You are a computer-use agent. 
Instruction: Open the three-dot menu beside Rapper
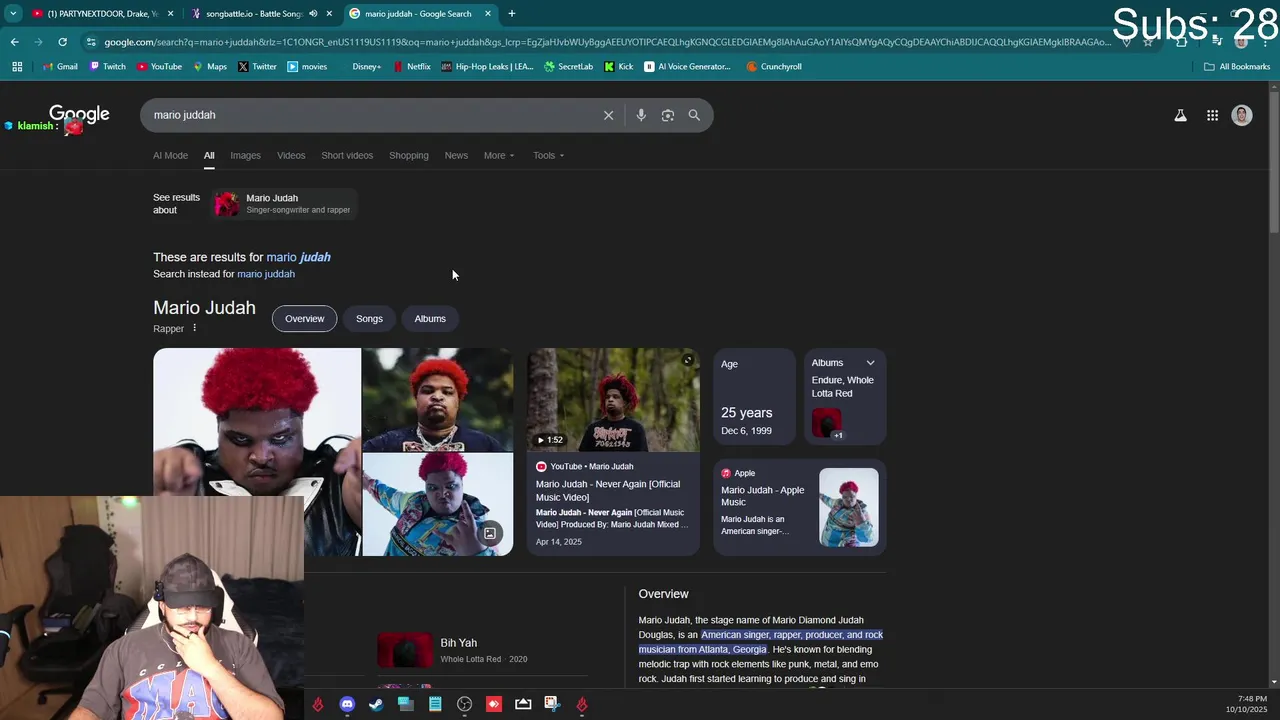point(195,328)
